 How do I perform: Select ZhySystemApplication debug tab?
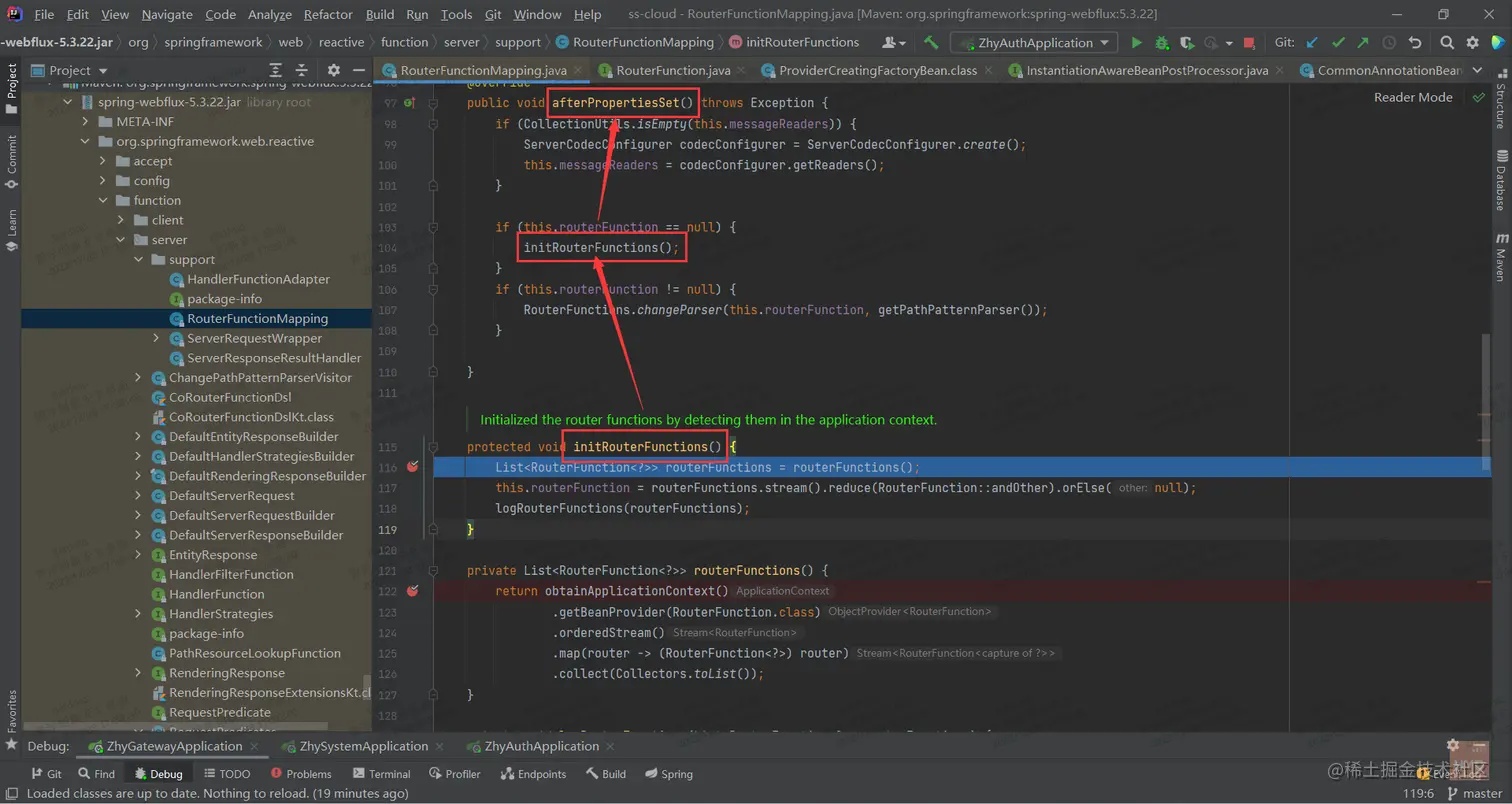[365, 746]
